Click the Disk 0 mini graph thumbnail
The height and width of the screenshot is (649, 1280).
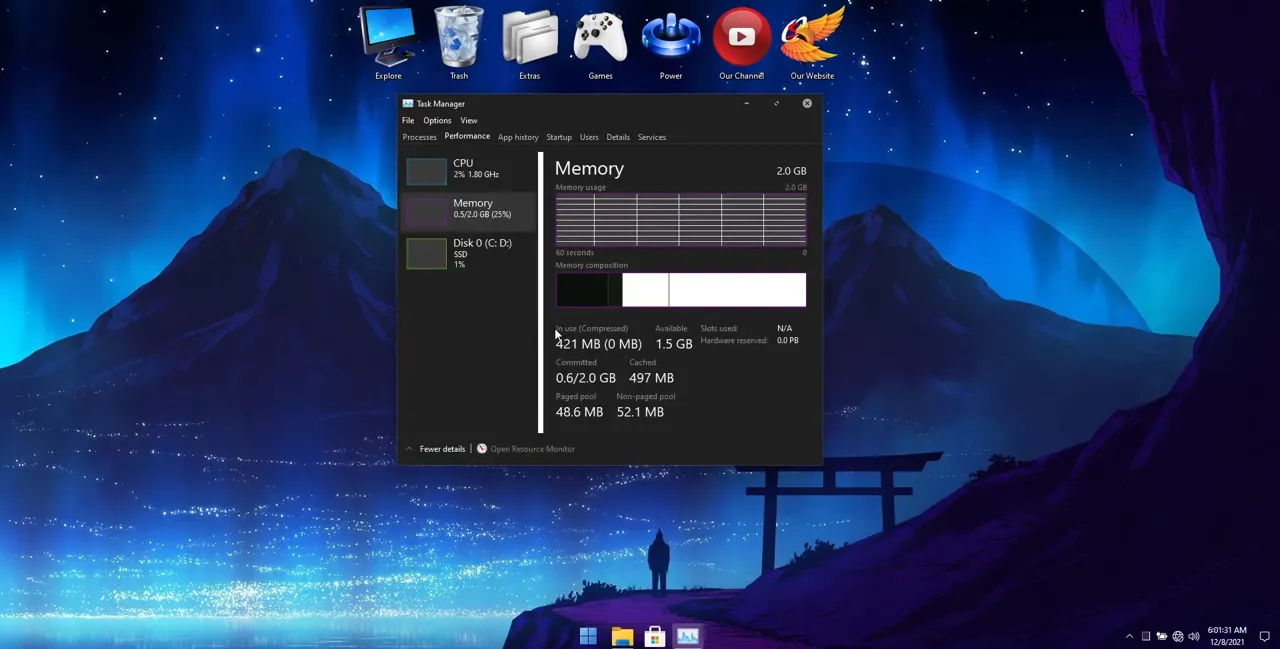pyautogui.click(x=426, y=253)
